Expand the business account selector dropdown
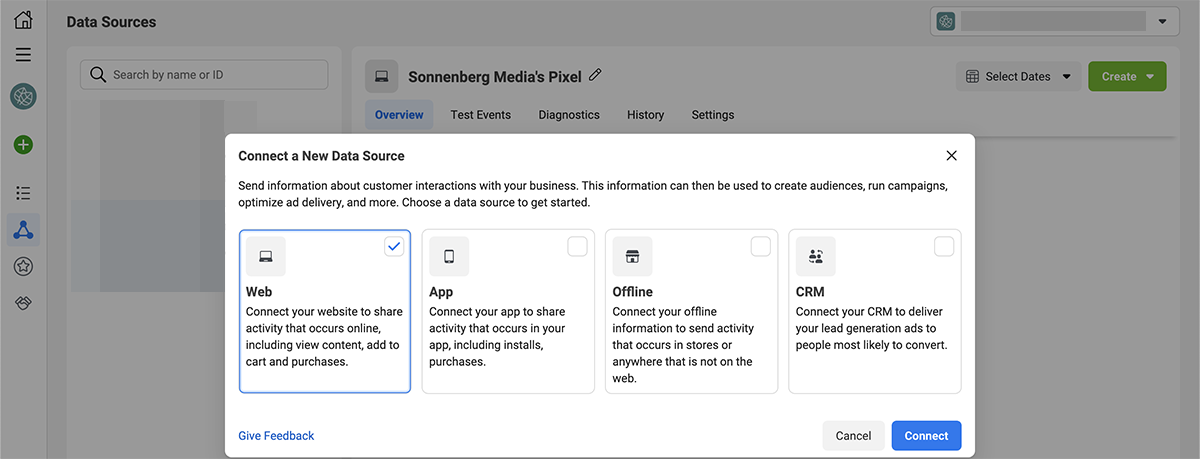Viewport: 1200px width, 459px height. (x=1053, y=21)
